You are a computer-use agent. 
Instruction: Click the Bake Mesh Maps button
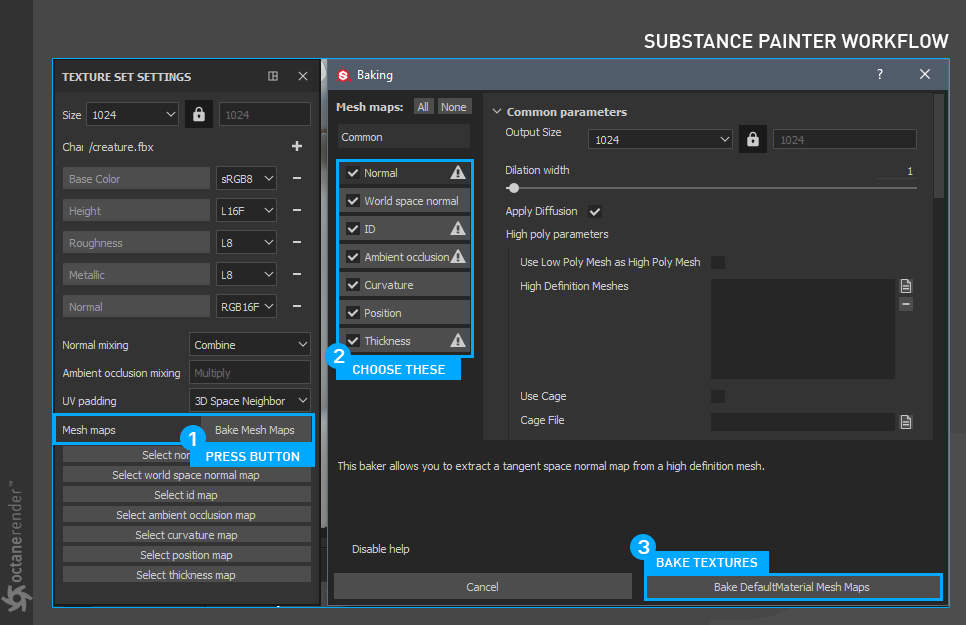(255, 430)
